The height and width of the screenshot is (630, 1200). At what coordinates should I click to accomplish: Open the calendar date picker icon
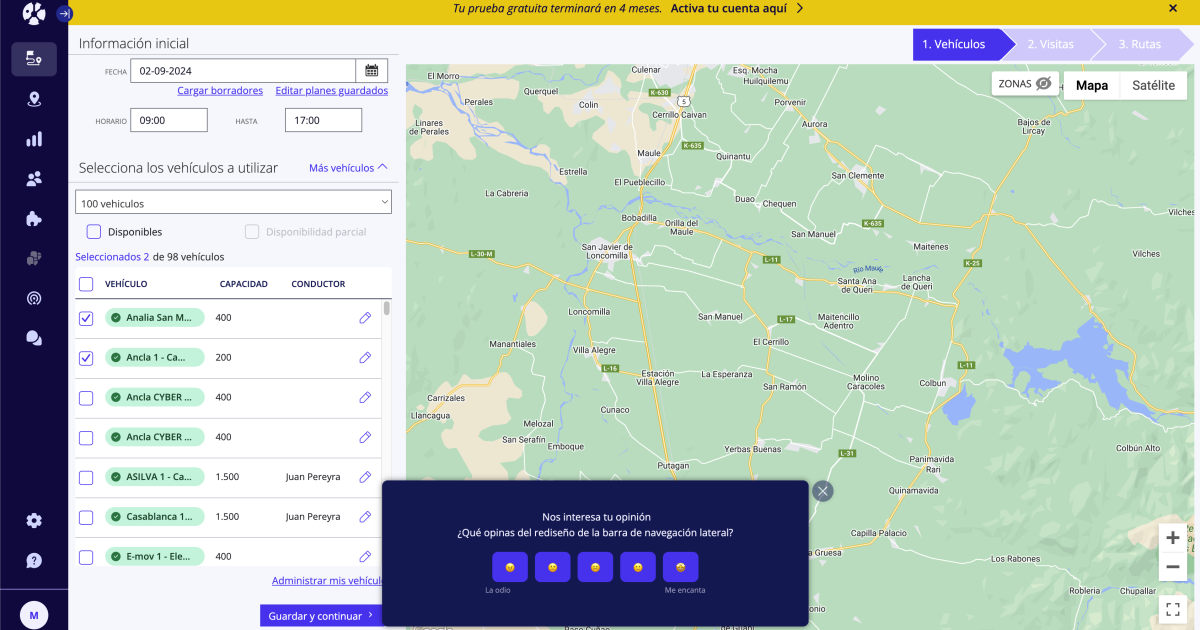pos(371,70)
